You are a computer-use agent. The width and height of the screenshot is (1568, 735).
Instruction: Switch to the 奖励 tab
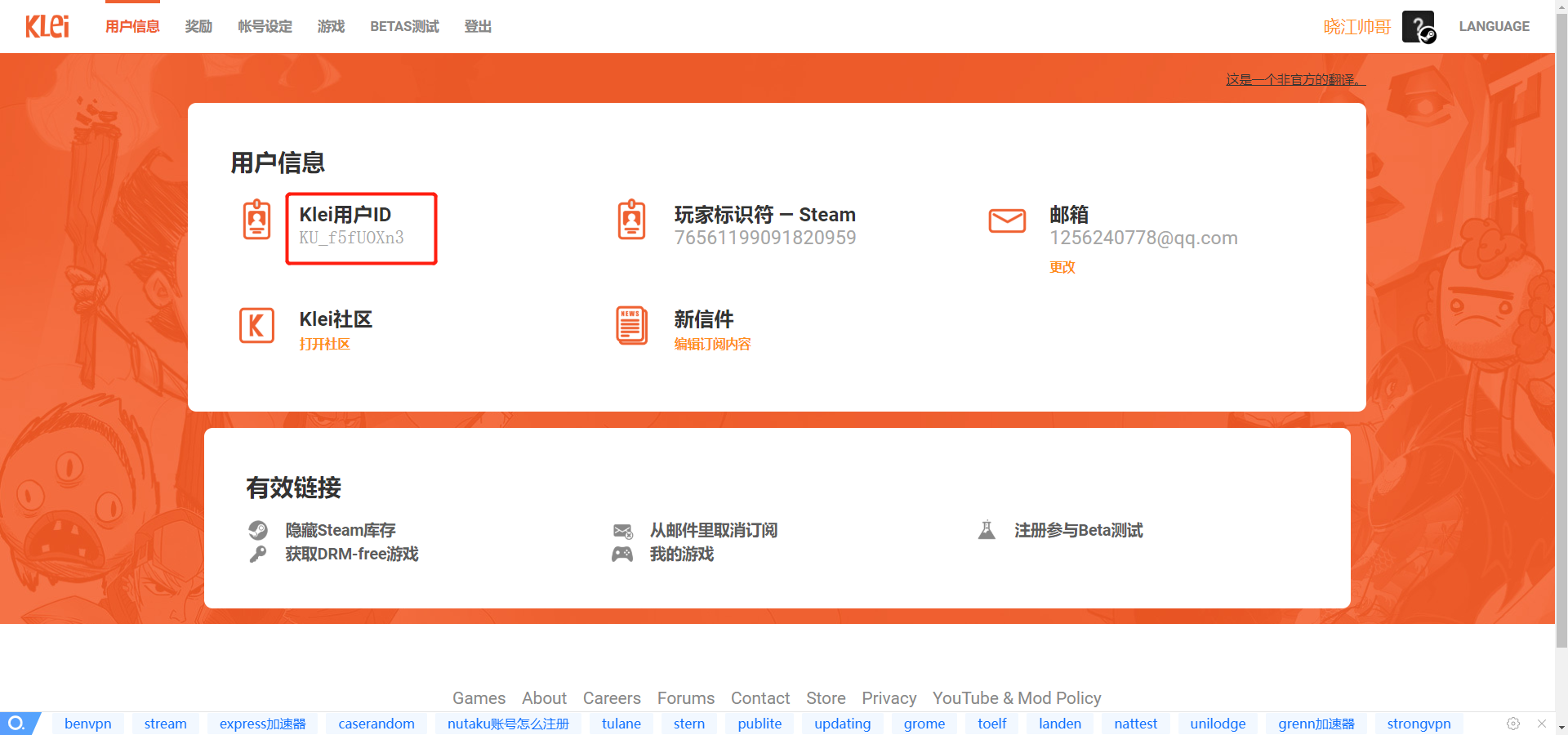(198, 26)
